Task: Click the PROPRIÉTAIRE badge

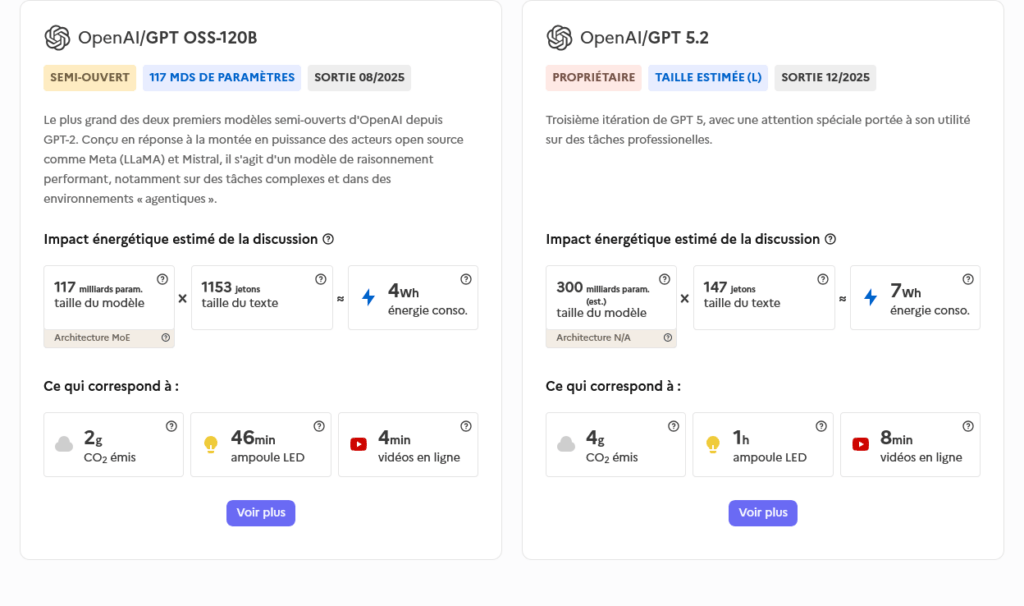Action: (594, 78)
